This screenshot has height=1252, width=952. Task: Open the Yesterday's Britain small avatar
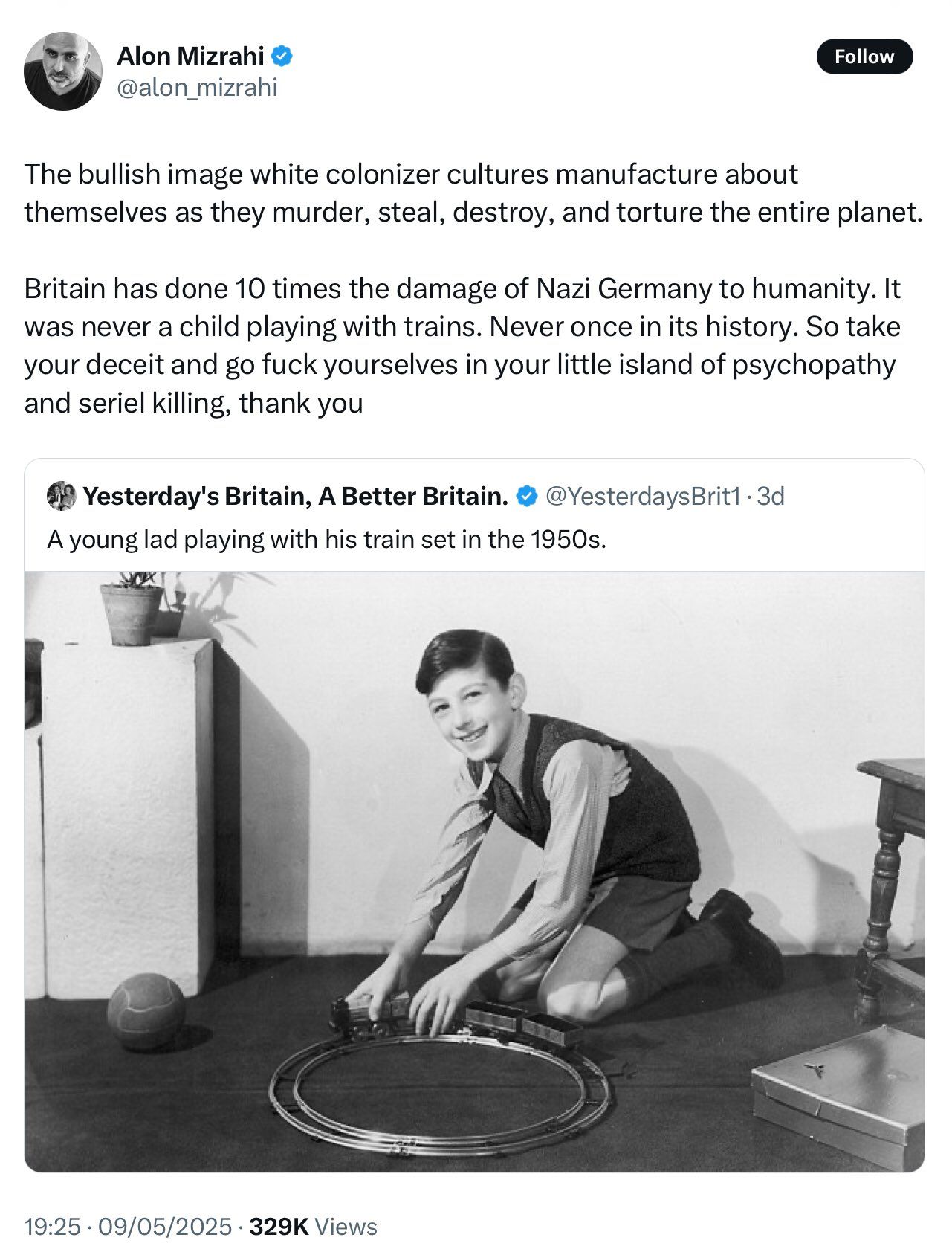click(x=61, y=496)
